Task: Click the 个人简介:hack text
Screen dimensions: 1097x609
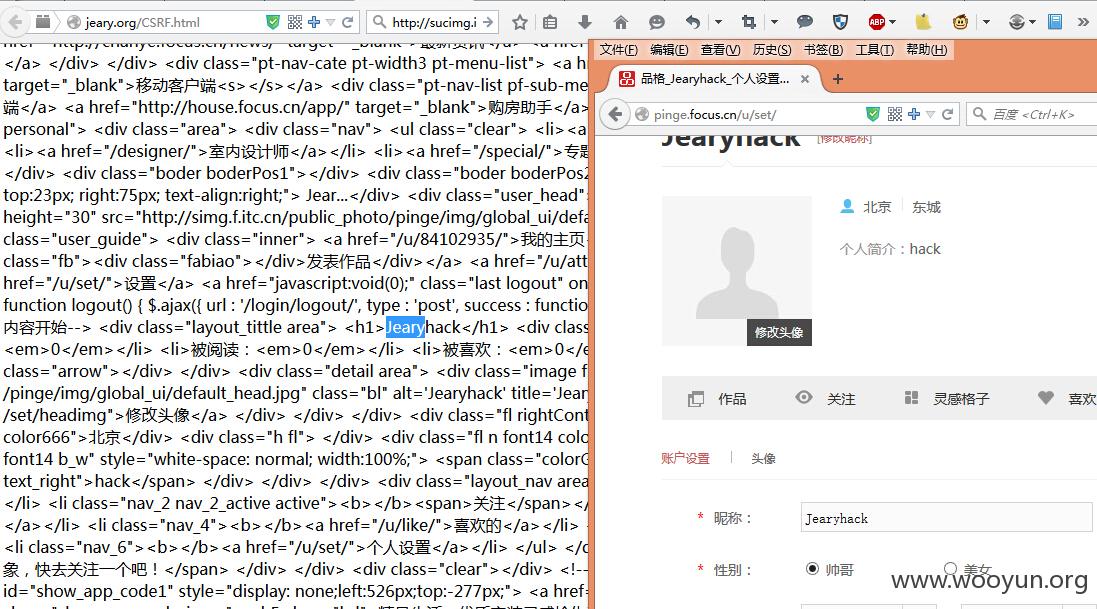Action: coord(890,249)
